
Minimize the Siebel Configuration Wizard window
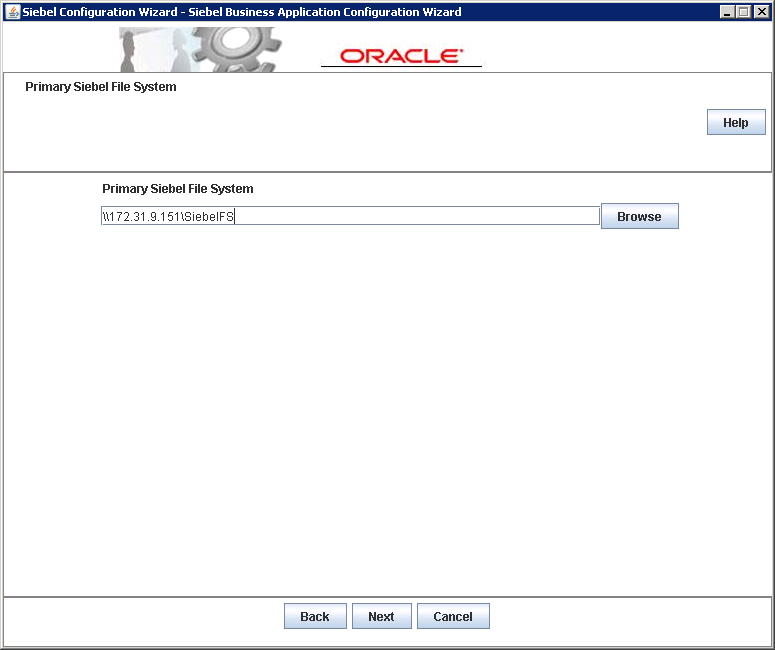[x=727, y=12]
